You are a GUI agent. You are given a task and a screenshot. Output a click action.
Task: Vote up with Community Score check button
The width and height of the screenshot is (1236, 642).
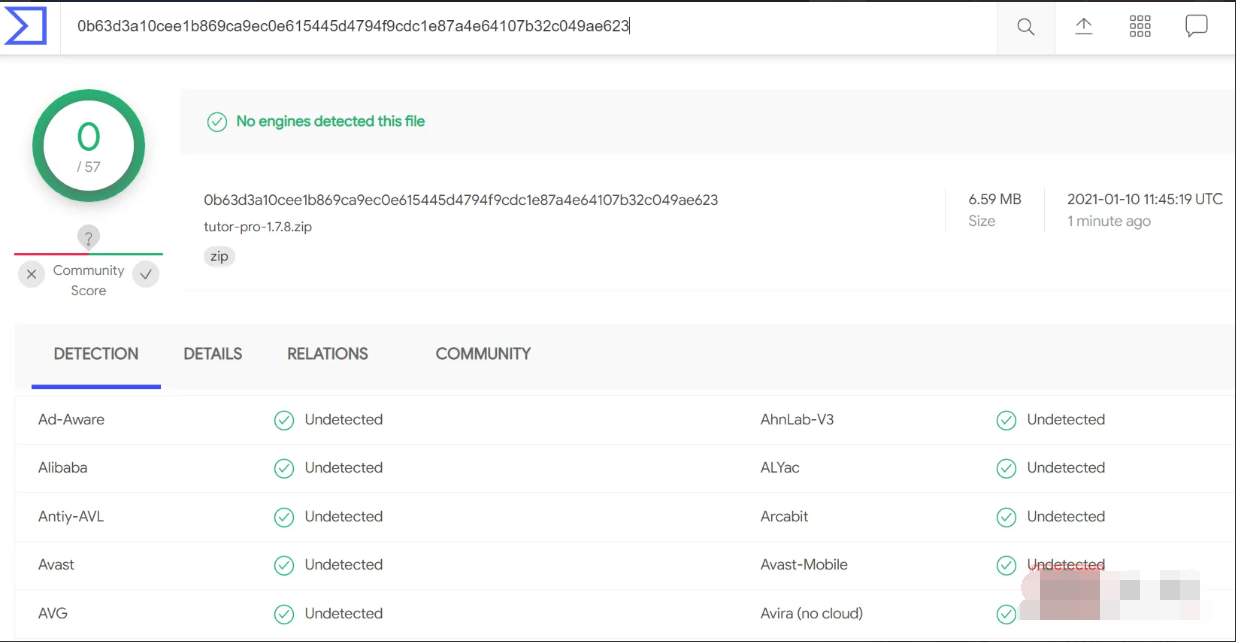point(146,274)
